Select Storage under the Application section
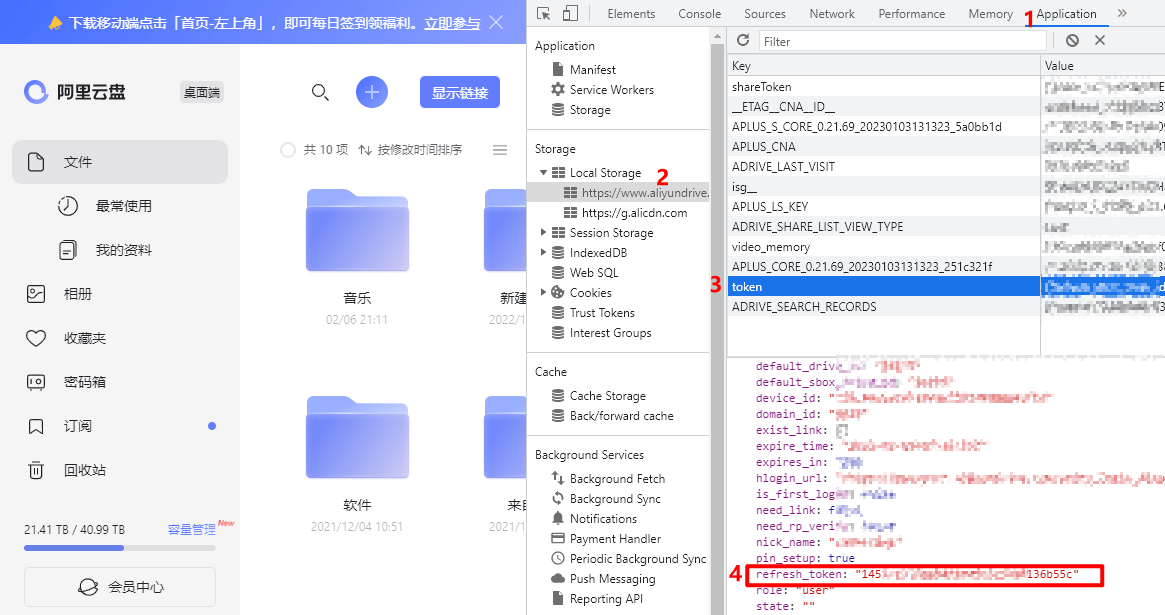Screen dimensions: 1165x615 point(582,110)
